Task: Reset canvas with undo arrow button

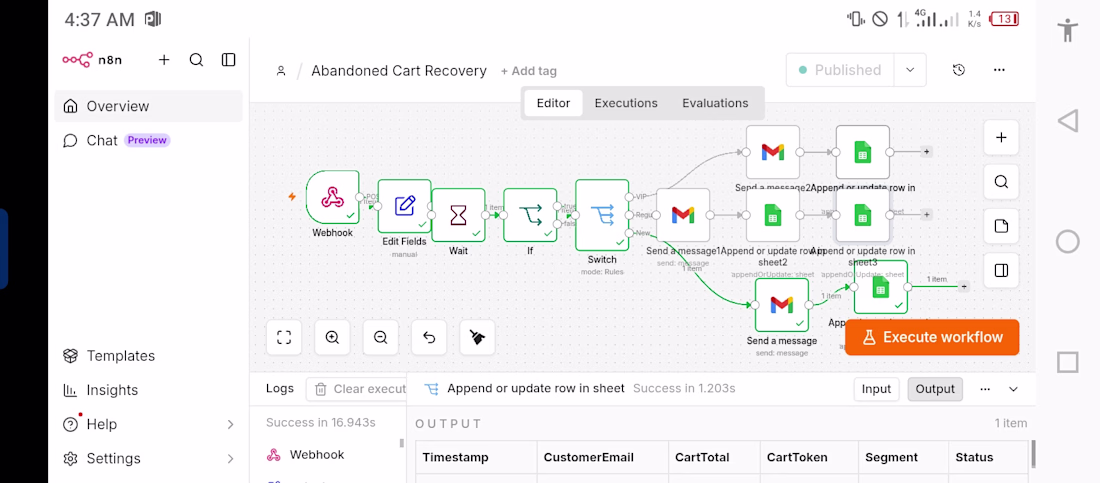Action: 429,338
